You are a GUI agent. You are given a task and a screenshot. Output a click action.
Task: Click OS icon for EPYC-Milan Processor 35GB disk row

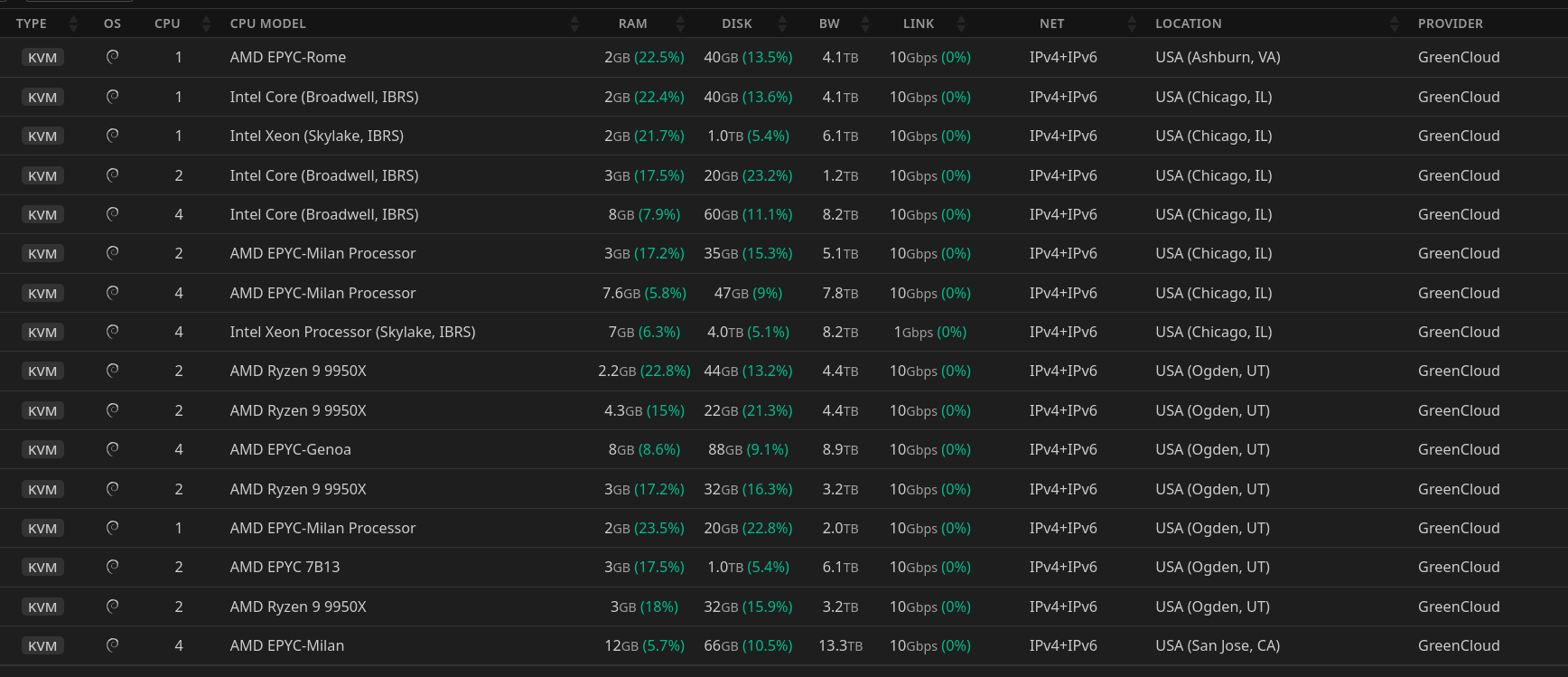(x=113, y=253)
